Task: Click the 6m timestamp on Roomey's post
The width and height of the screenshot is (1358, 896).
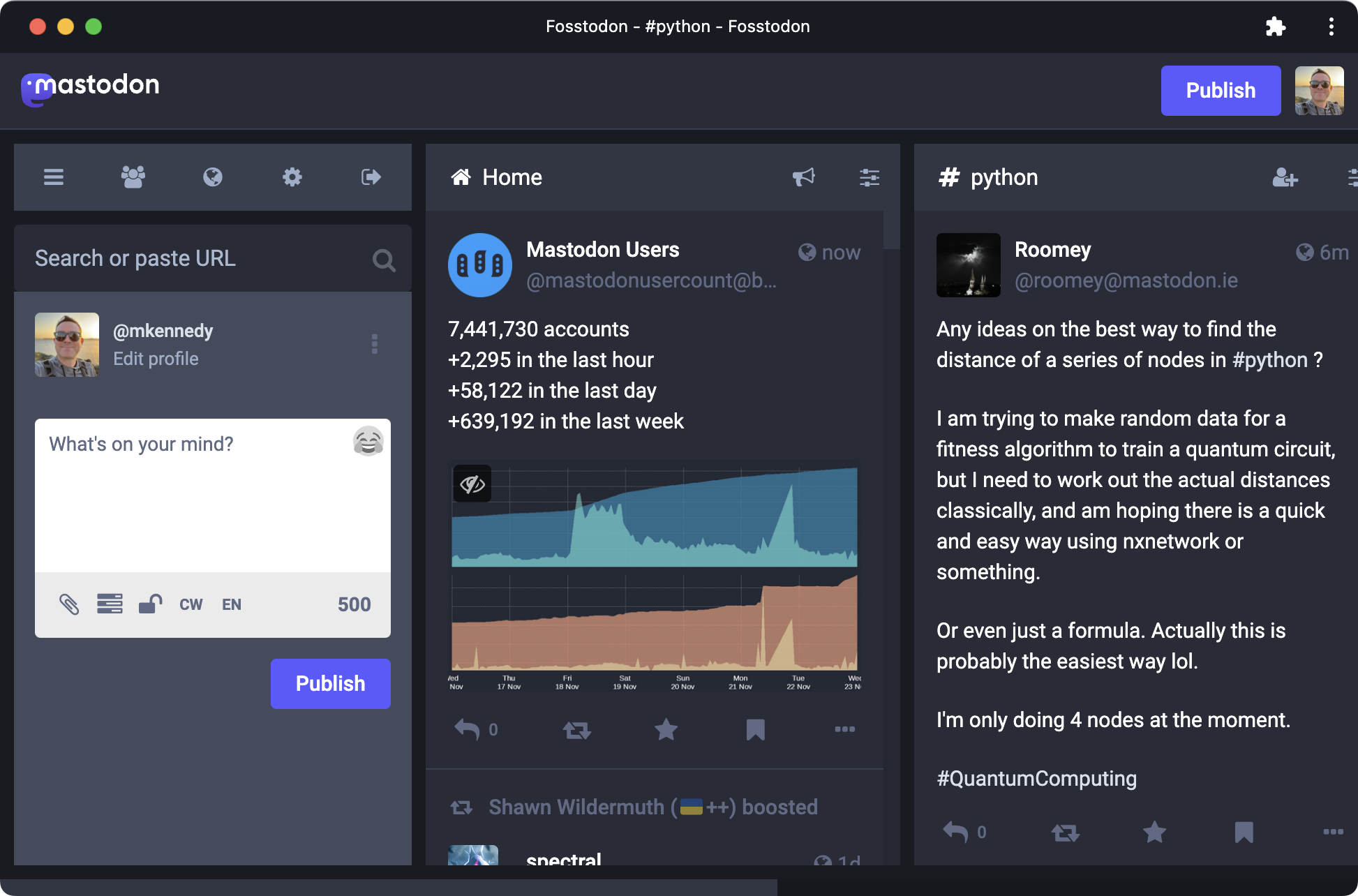Action: click(1334, 253)
